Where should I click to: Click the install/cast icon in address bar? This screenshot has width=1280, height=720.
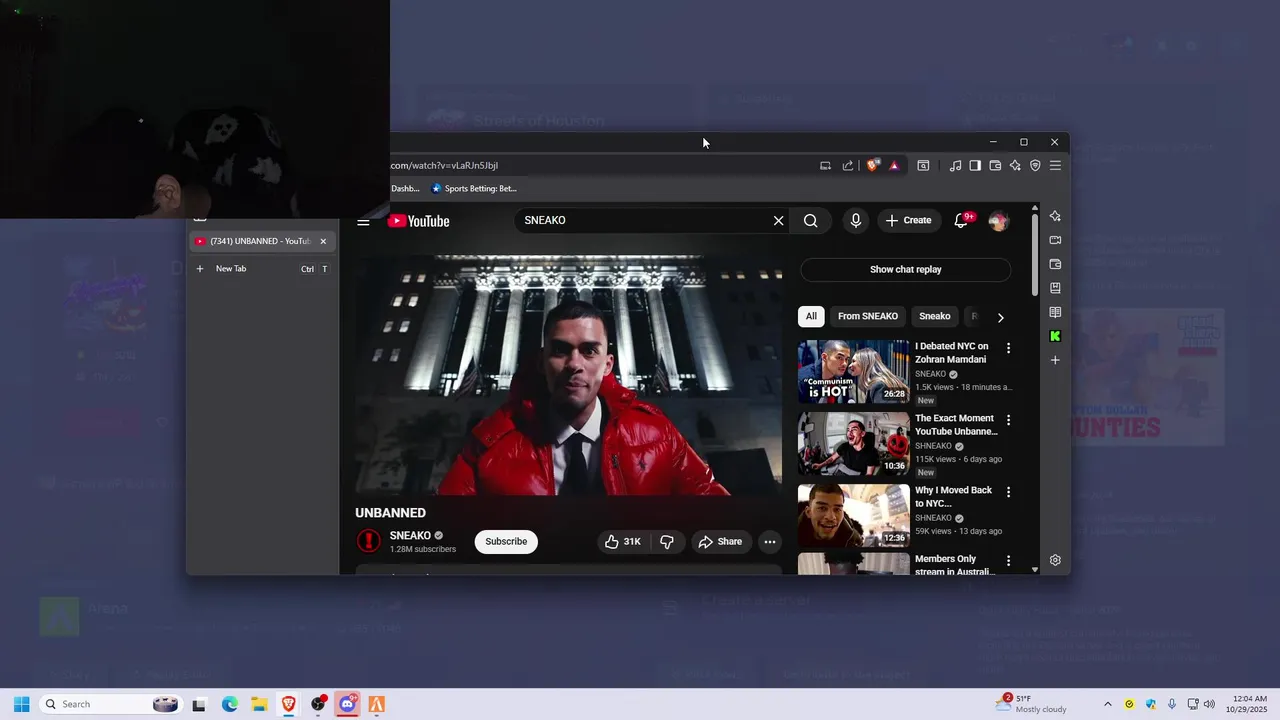[x=825, y=165]
